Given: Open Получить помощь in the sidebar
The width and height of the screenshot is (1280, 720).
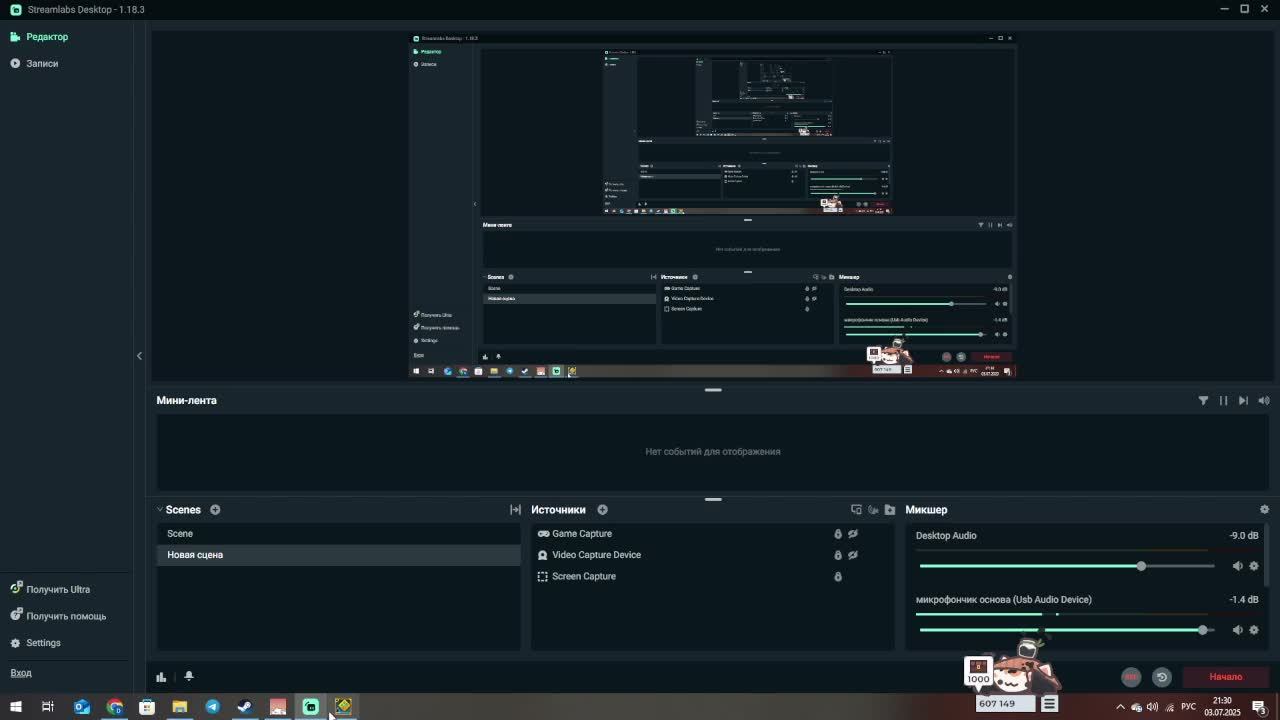Looking at the screenshot, I should [59, 616].
